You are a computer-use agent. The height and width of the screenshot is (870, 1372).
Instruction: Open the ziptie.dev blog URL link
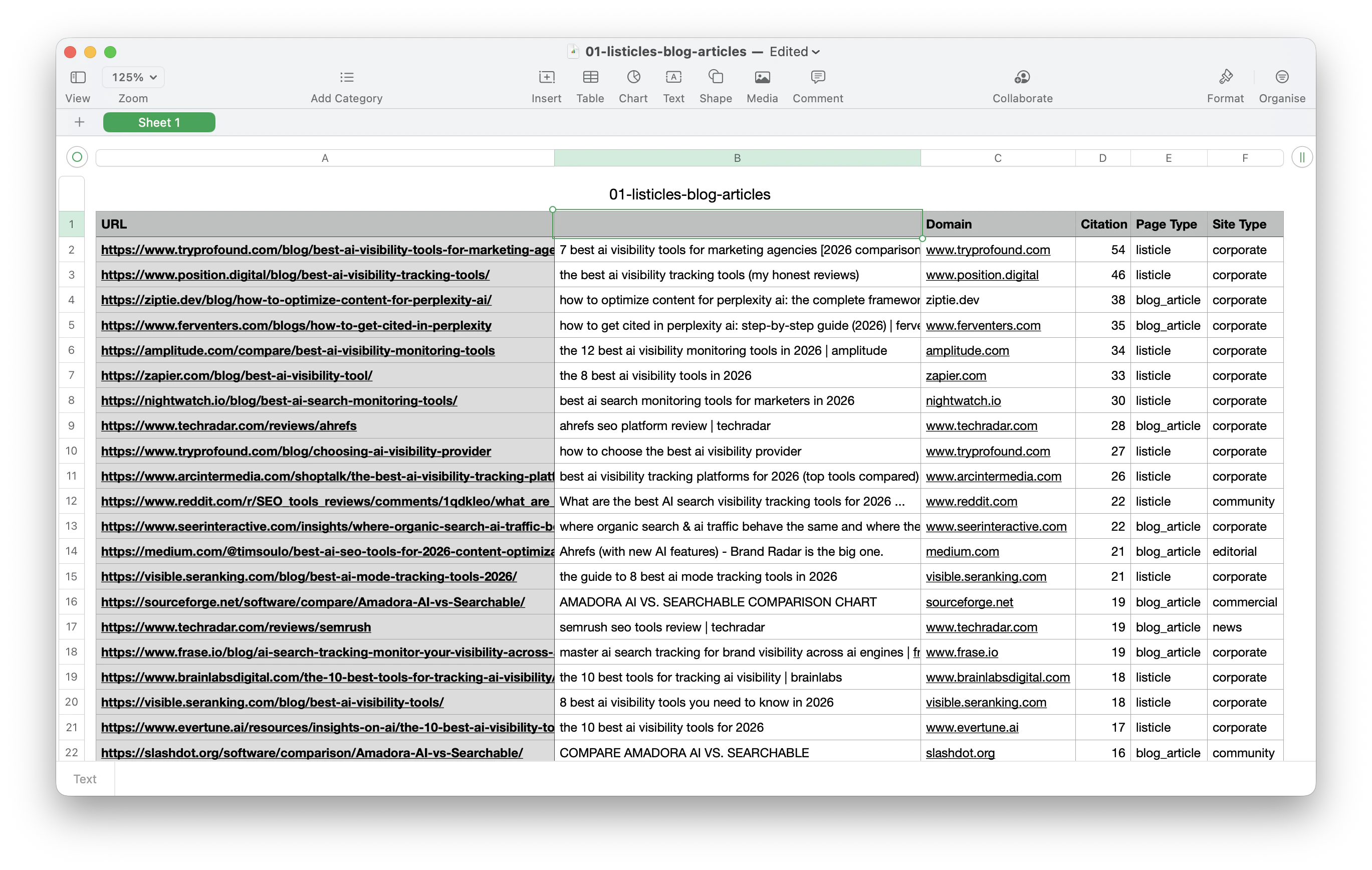click(x=296, y=300)
